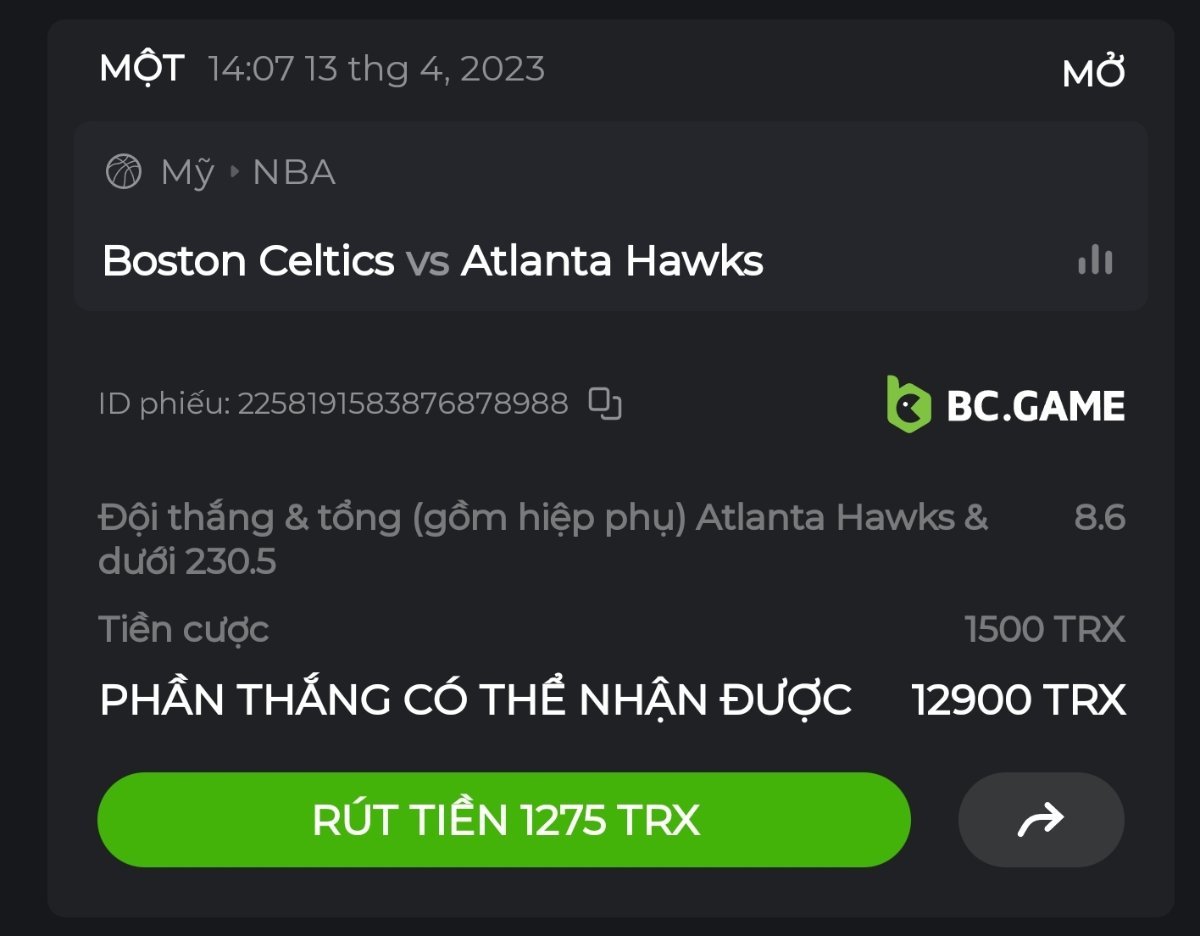Click the Atlanta Hawks team name
Image resolution: width=1200 pixels, height=936 pixels.
612,261
